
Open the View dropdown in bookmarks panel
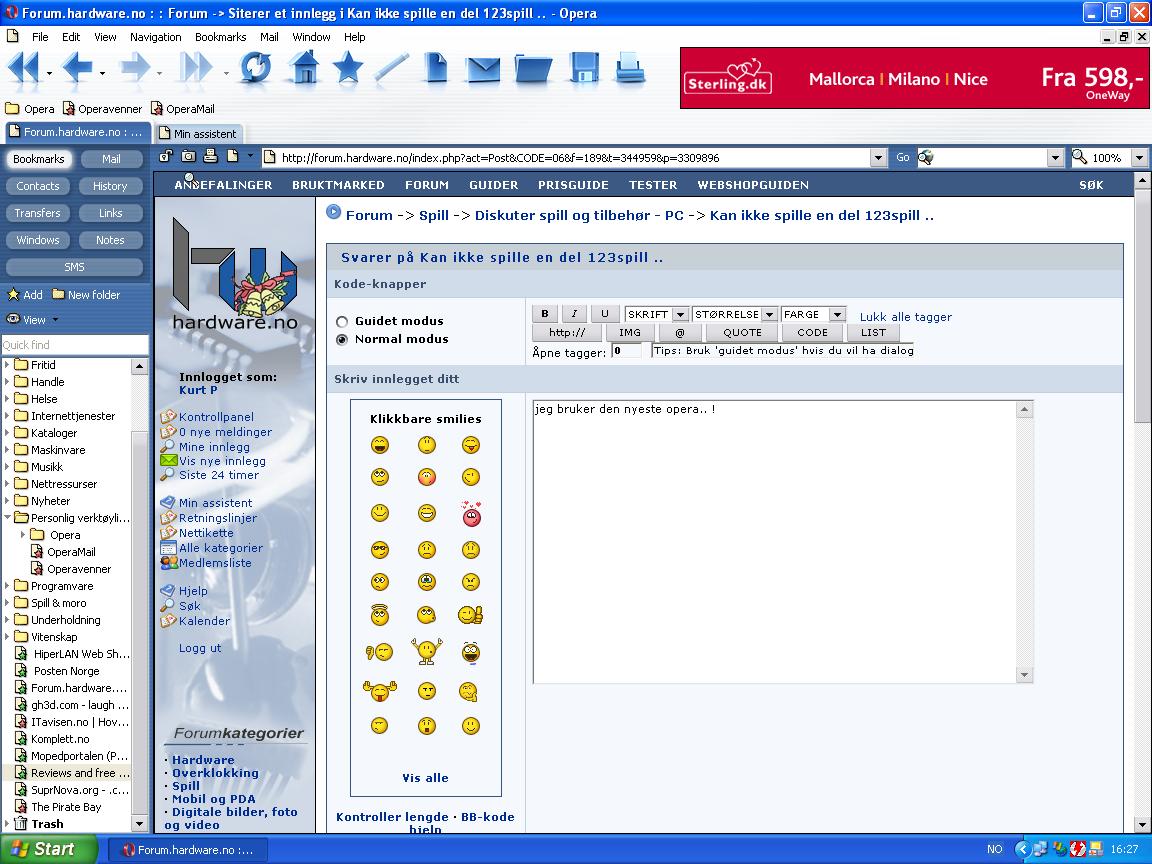point(33,320)
